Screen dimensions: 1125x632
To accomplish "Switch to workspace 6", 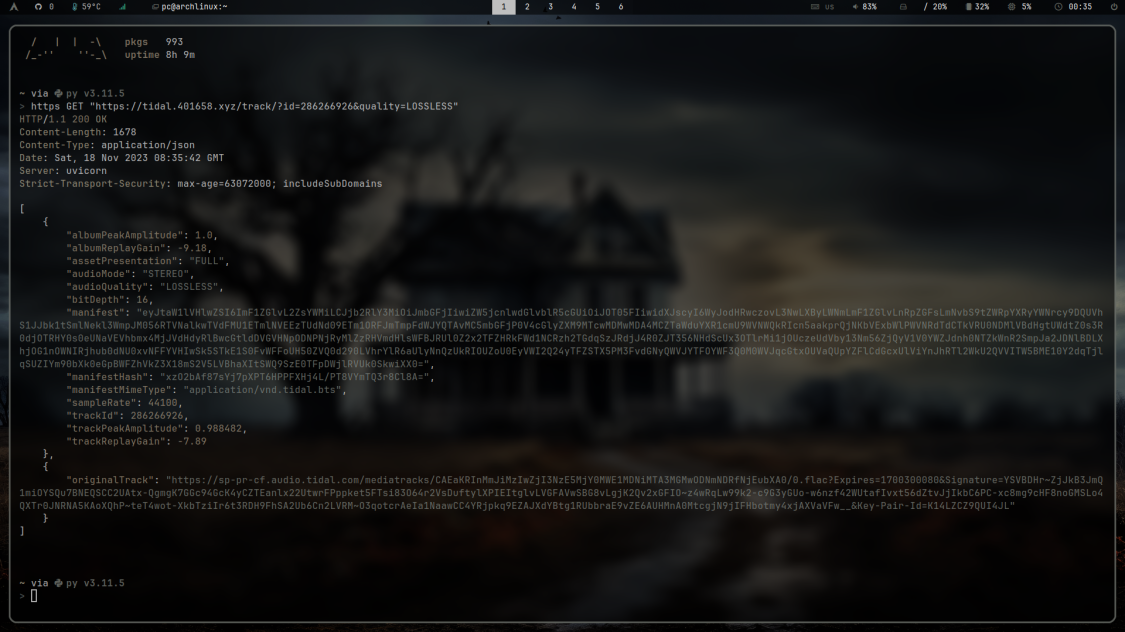I will click(621, 6).
